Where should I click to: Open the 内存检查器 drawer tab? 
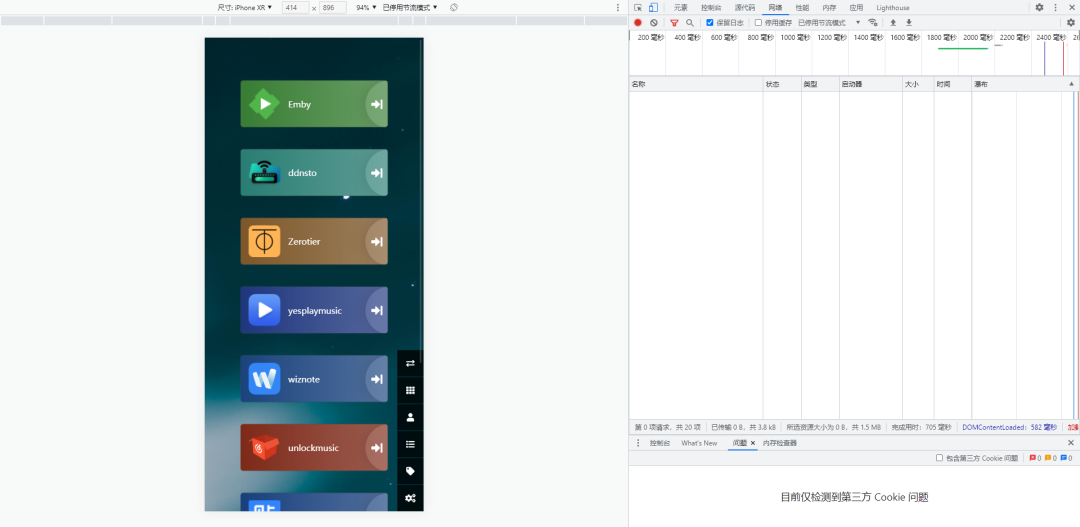pyautogui.click(x=780, y=443)
